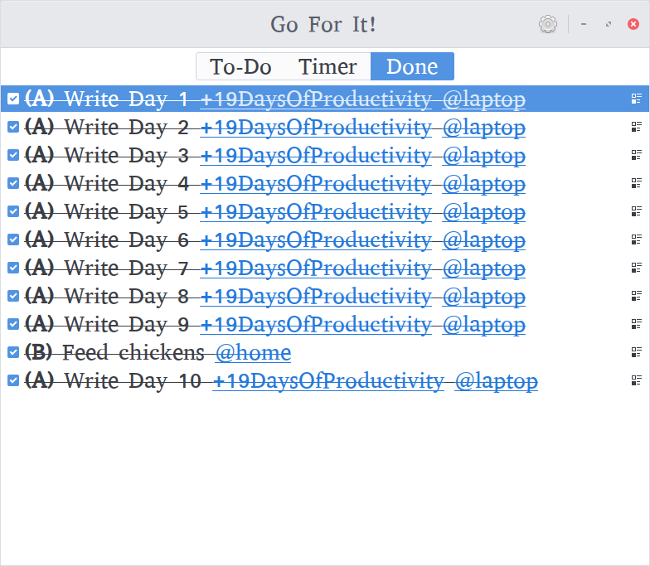
Task: Click drag handle icon on Feed chickens row
Action: coord(636,352)
